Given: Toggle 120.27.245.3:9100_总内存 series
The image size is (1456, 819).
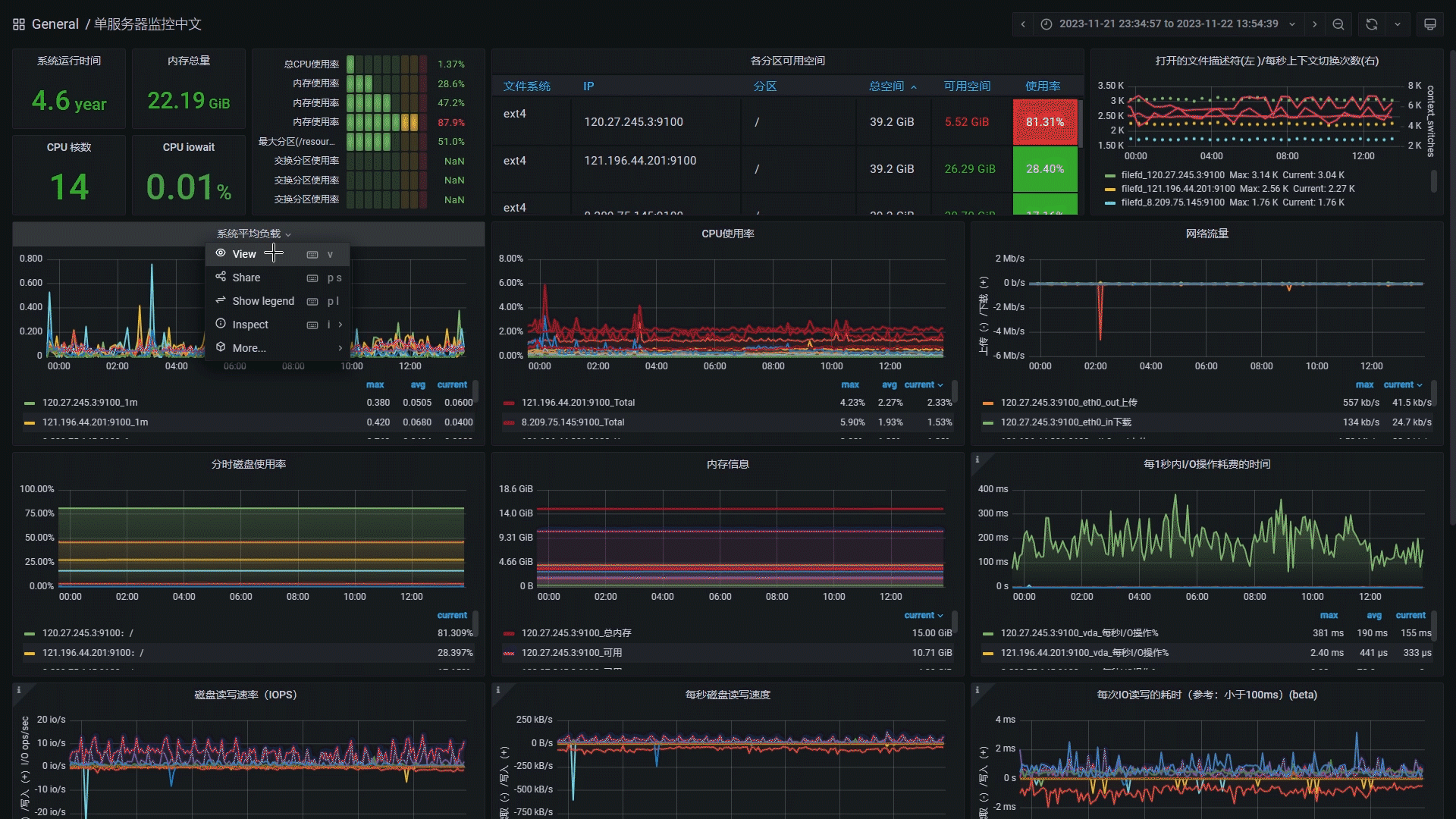Looking at the screenshot, I should [576, 633].
